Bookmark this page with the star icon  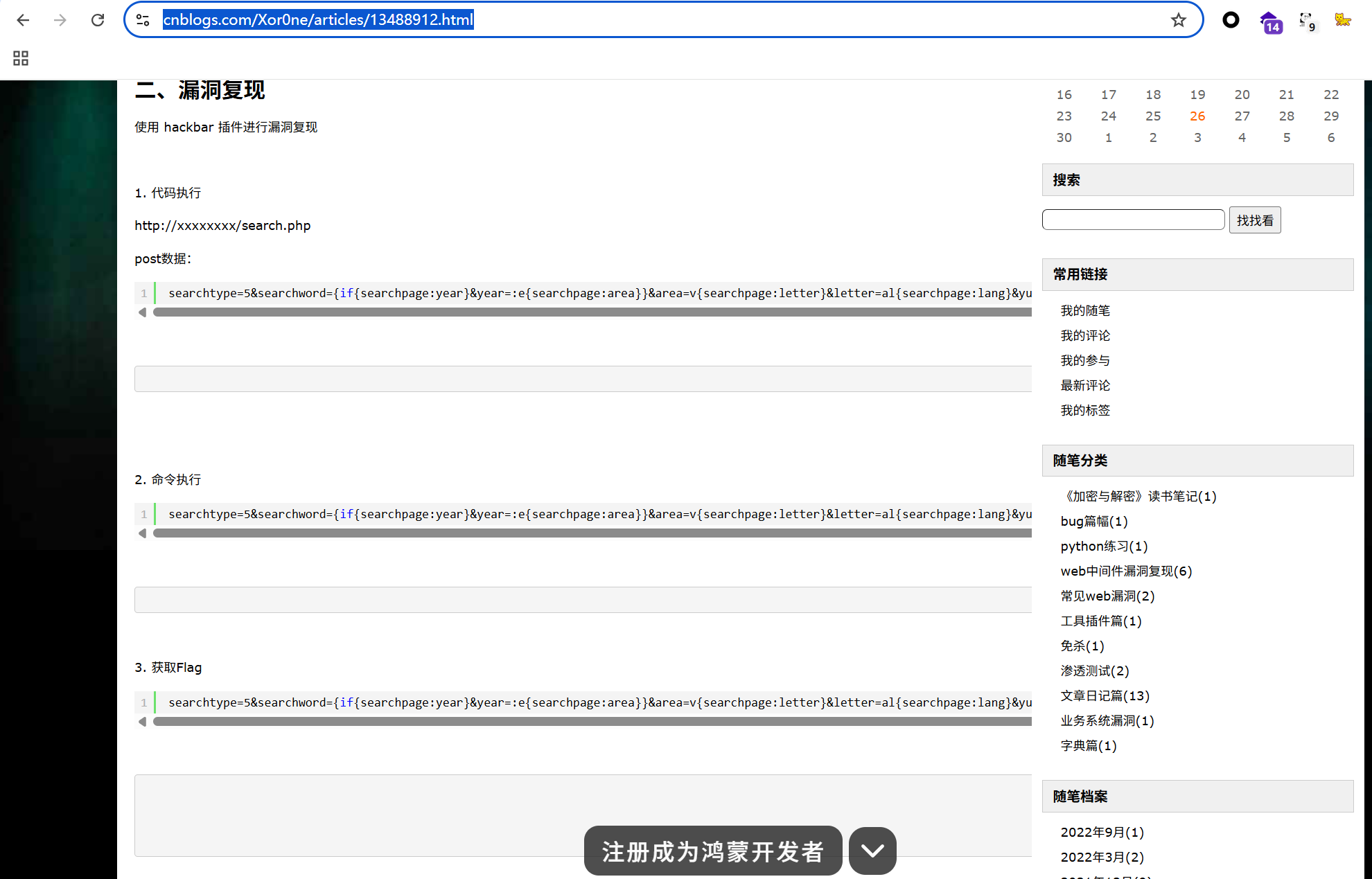coord(1178,20)
